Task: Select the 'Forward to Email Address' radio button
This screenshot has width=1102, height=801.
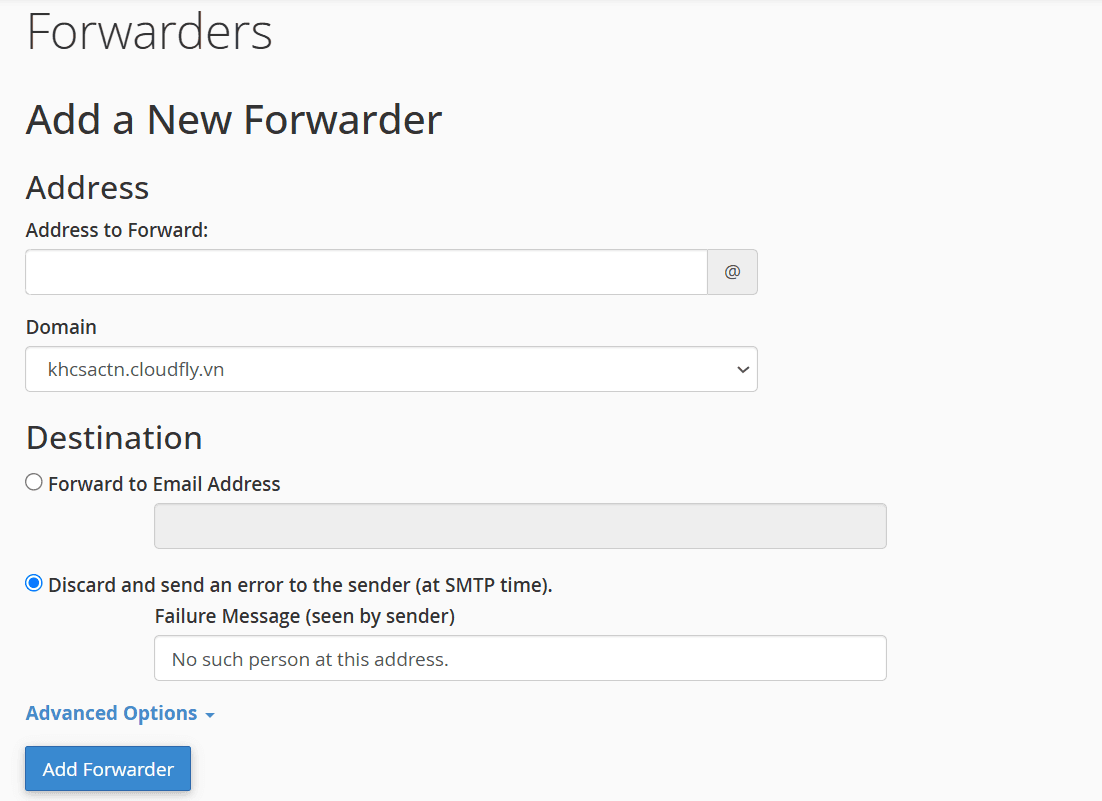Action: point(33,481)
